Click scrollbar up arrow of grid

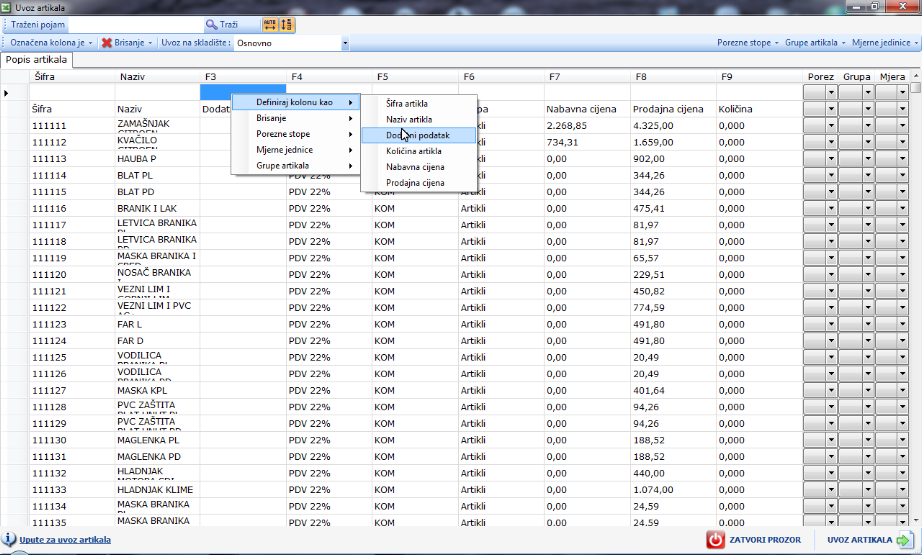tap(916, 76)
